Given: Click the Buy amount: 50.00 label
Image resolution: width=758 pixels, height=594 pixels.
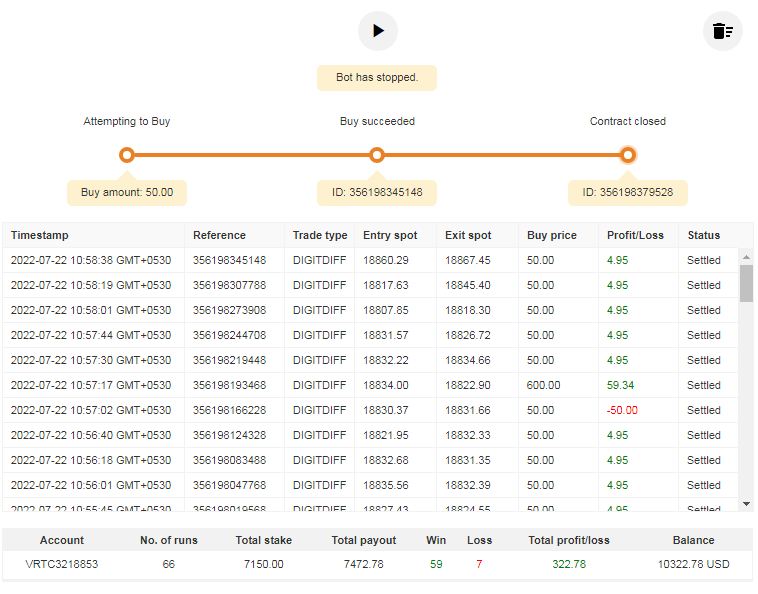Looking at the screenshot, I should click(x=127, y=192).
